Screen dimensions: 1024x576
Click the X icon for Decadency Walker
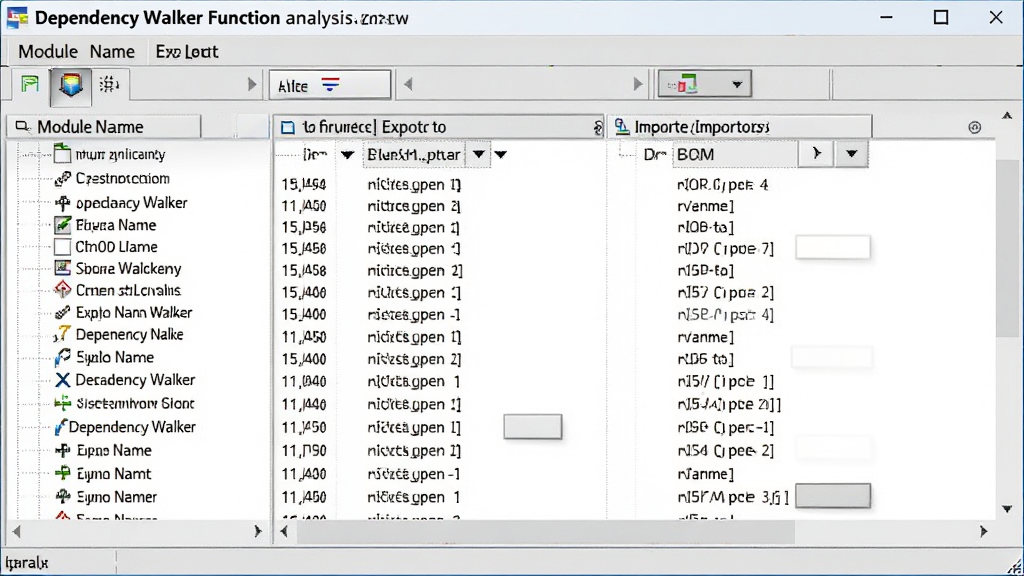click(63, 380)
